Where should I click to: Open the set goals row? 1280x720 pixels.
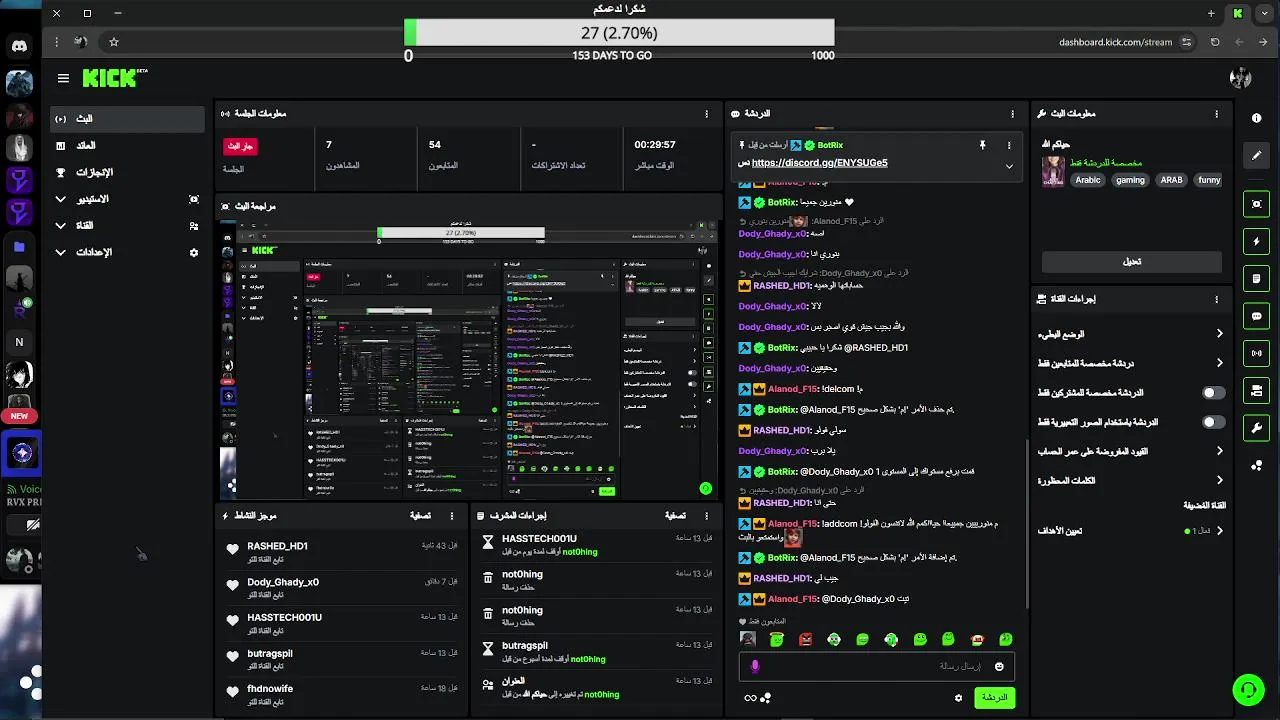1131,531
